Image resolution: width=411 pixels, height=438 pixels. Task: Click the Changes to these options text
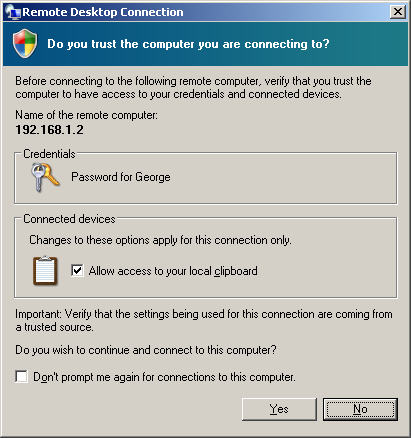coord(160,240)
